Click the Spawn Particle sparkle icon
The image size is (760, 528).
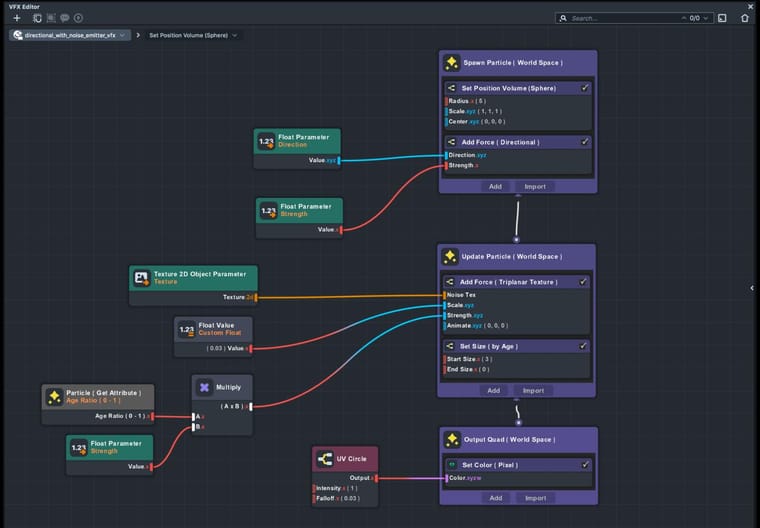pos(451,63)
